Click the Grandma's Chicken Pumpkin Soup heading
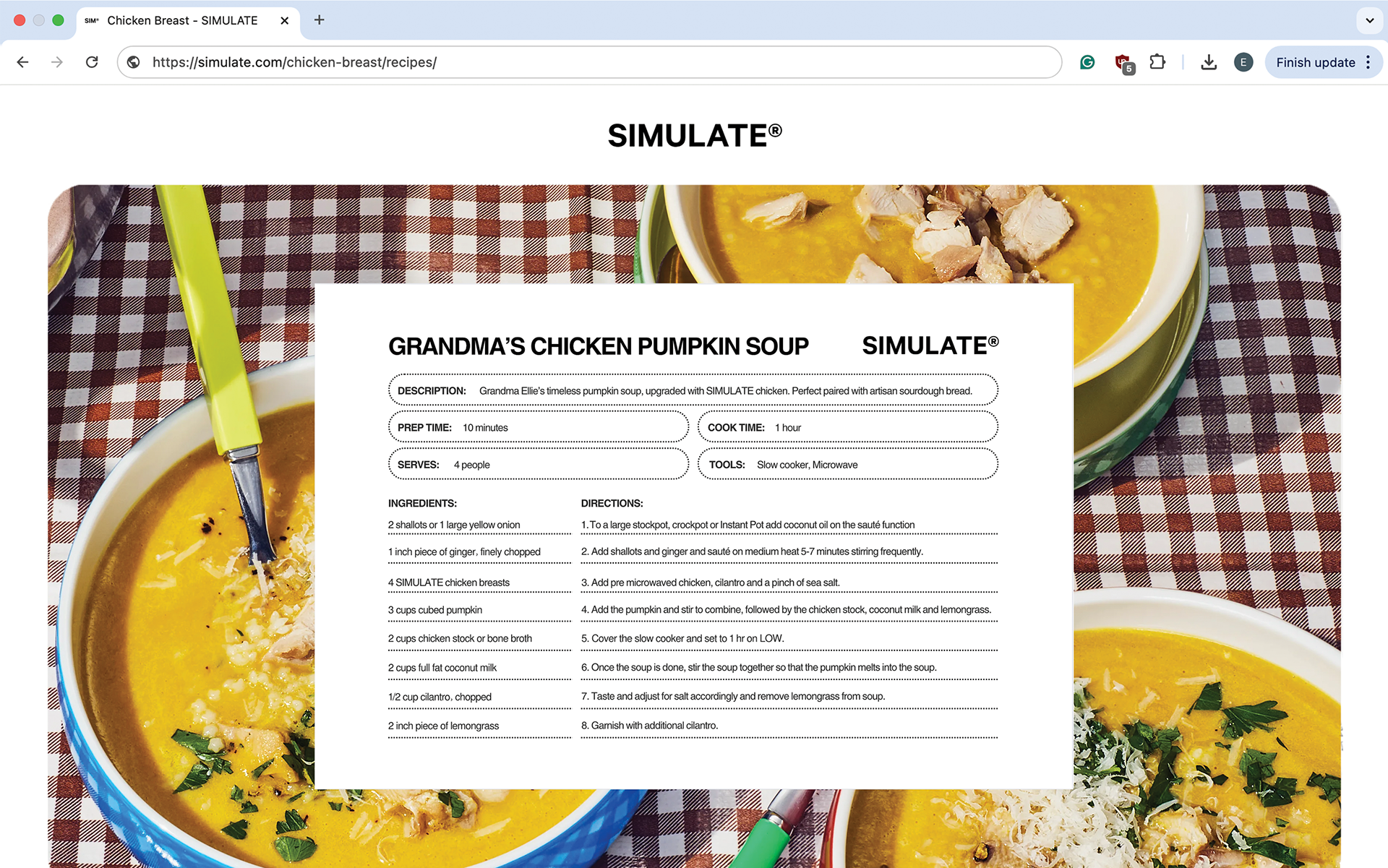Screen dimensions: 1388x868 598,346
